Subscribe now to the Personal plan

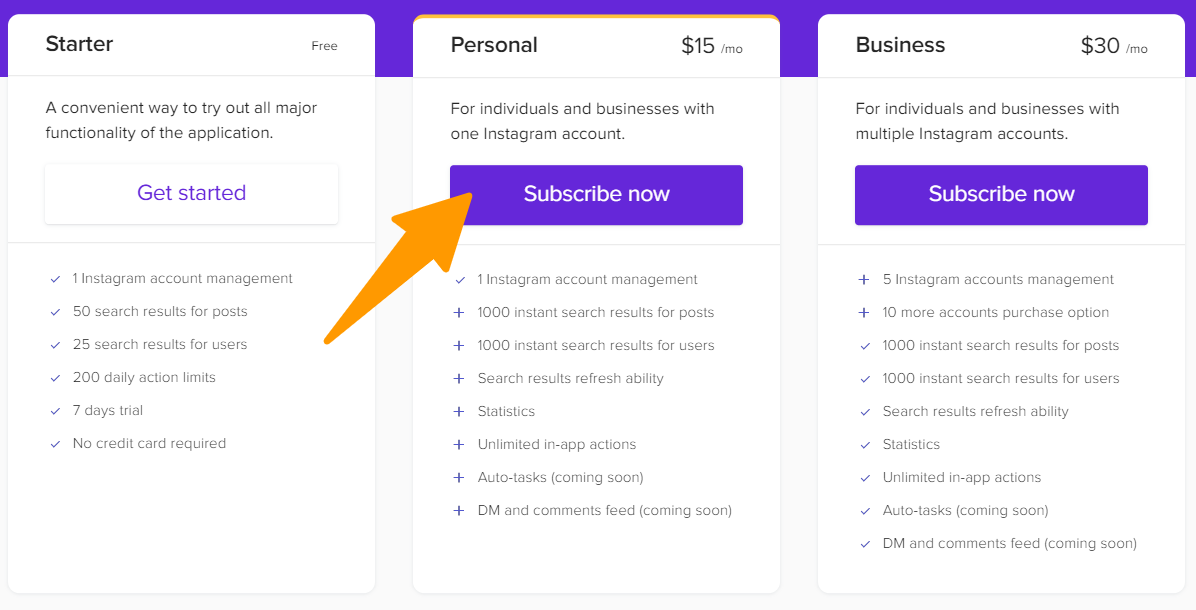click(x=596, y=194)
